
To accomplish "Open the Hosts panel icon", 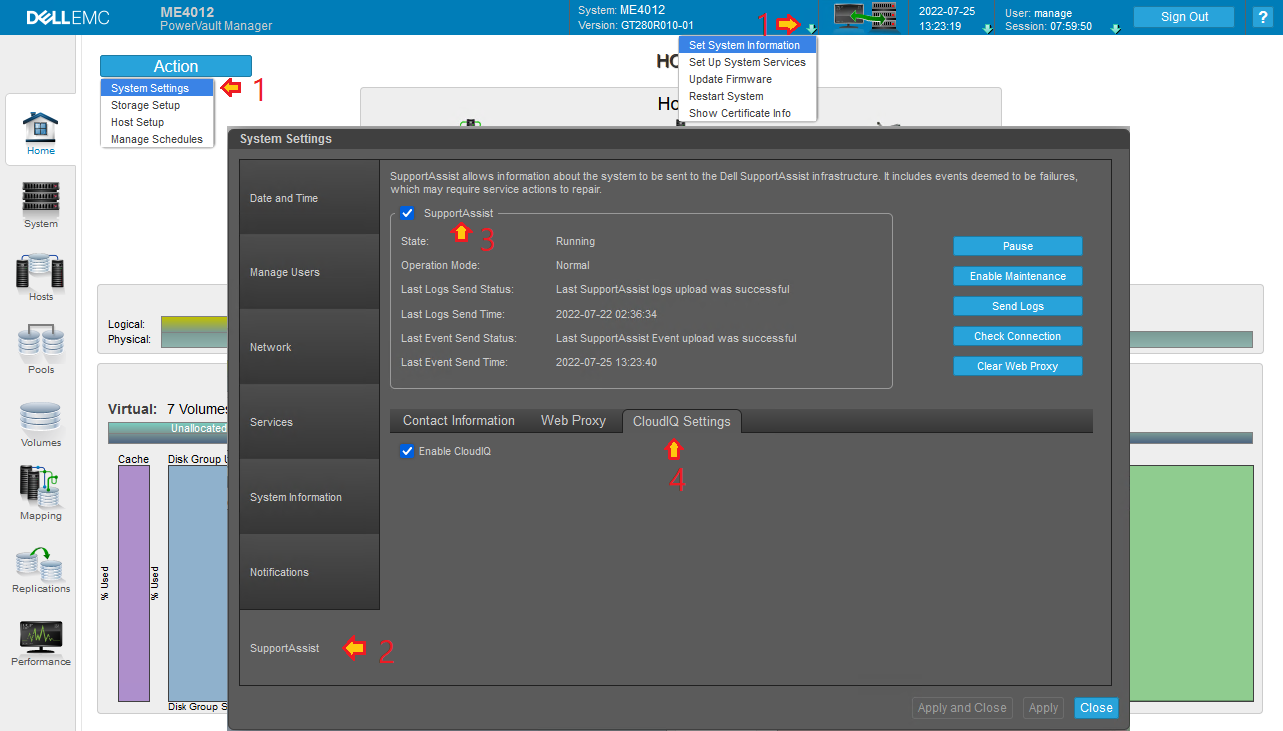I will (40, 272).
